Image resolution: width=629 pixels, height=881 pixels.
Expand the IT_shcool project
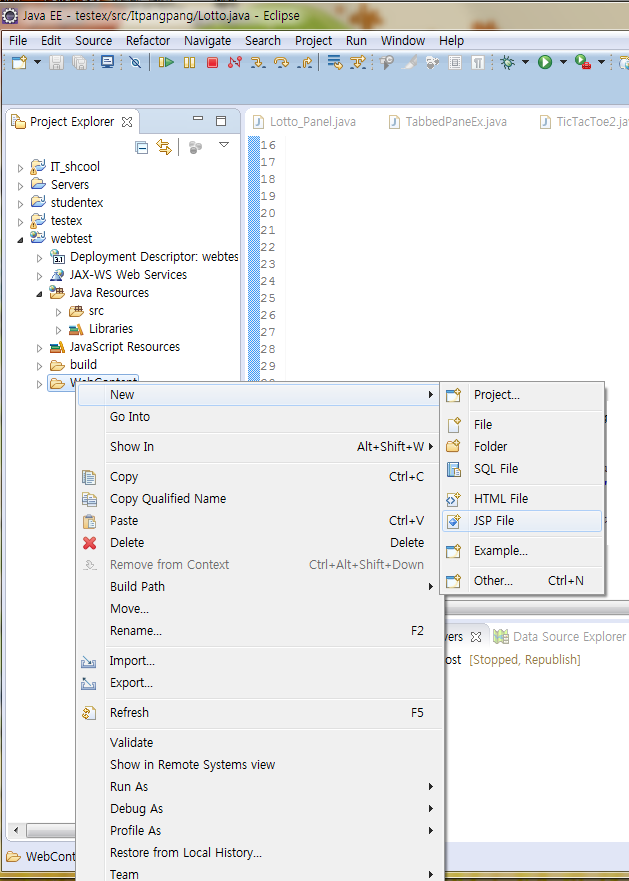pos(20,168)
